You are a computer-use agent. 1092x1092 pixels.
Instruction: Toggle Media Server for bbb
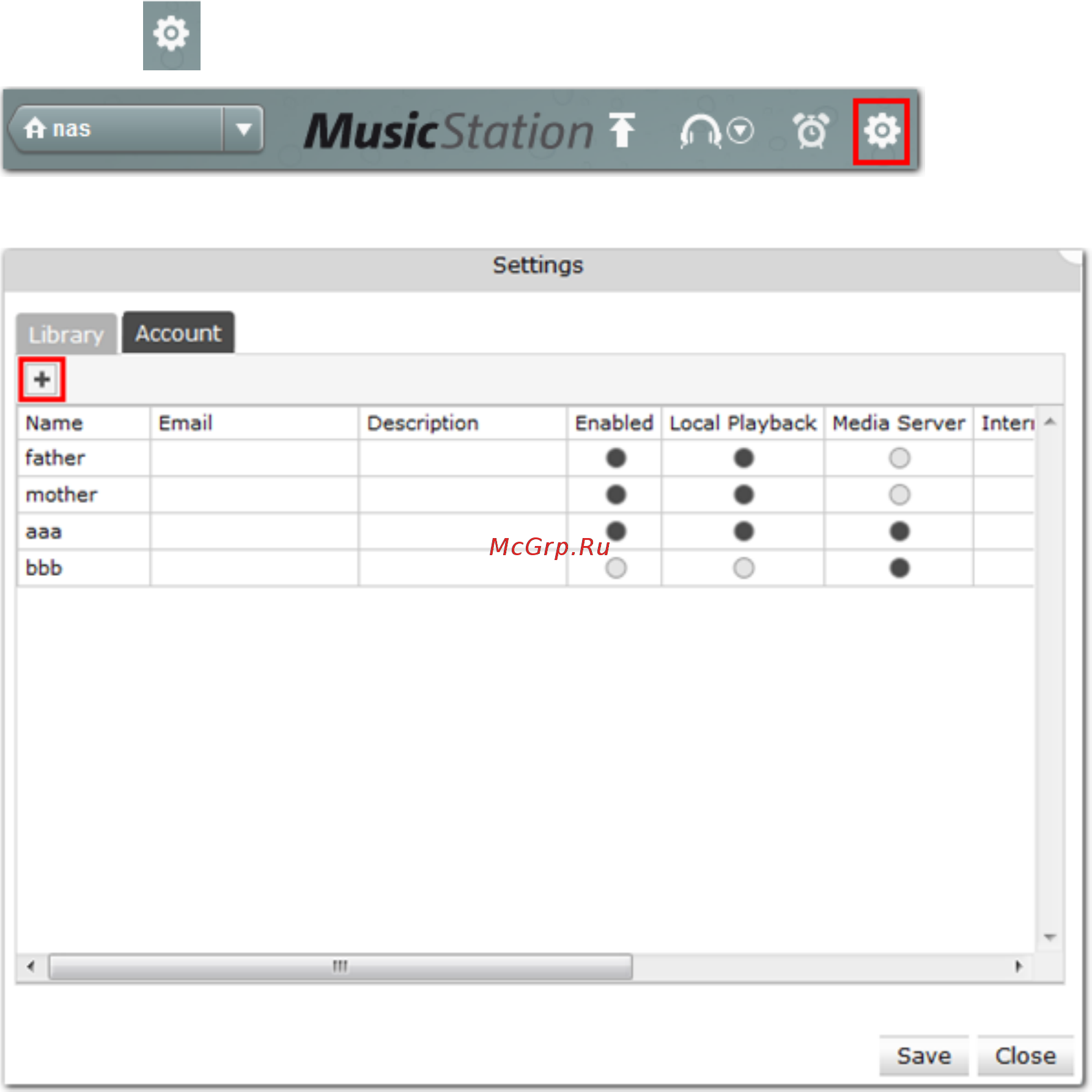pyautogui.click(x=899, y=568)
